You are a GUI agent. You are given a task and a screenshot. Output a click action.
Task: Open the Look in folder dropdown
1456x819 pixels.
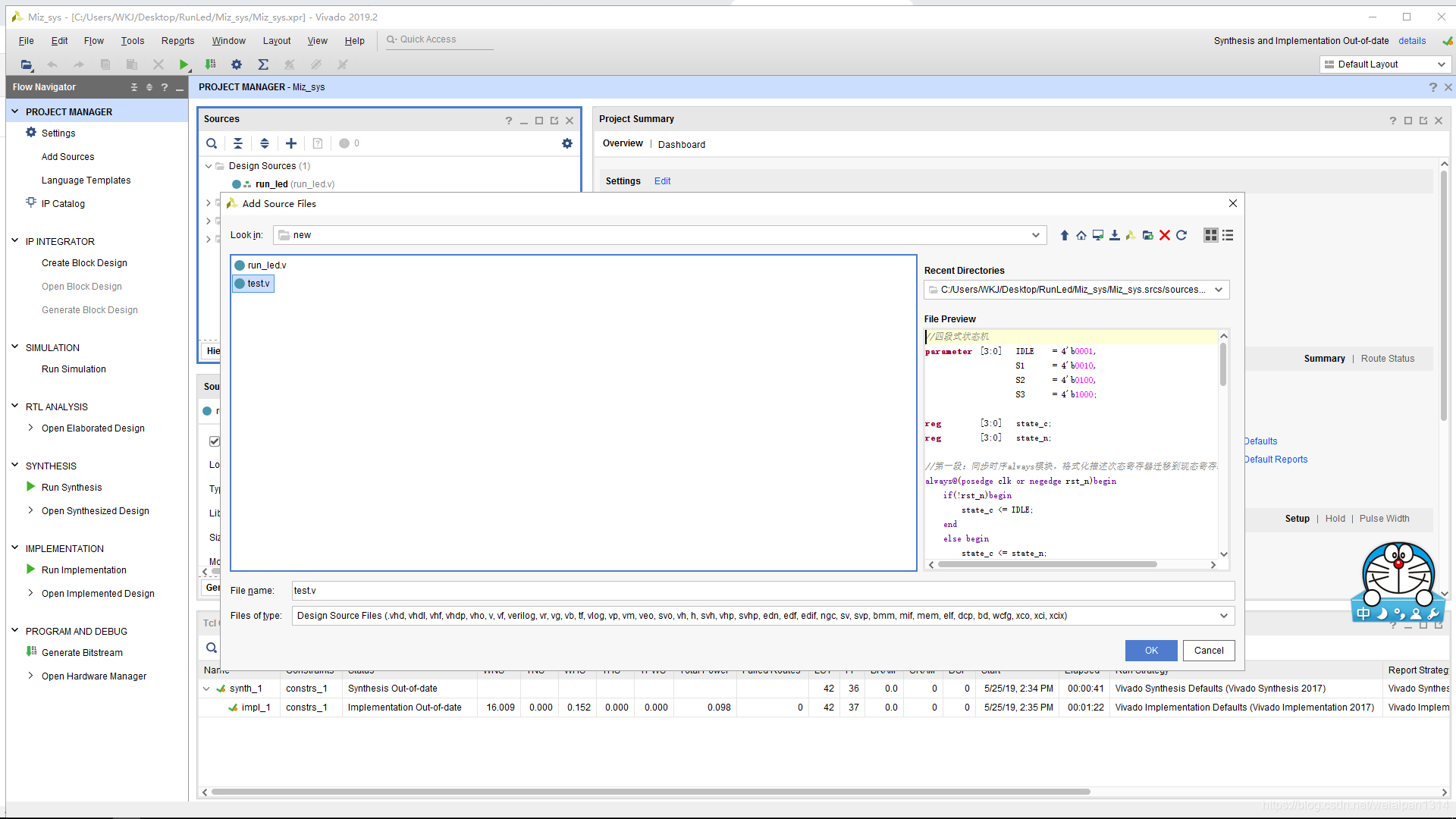(1035, 235)
